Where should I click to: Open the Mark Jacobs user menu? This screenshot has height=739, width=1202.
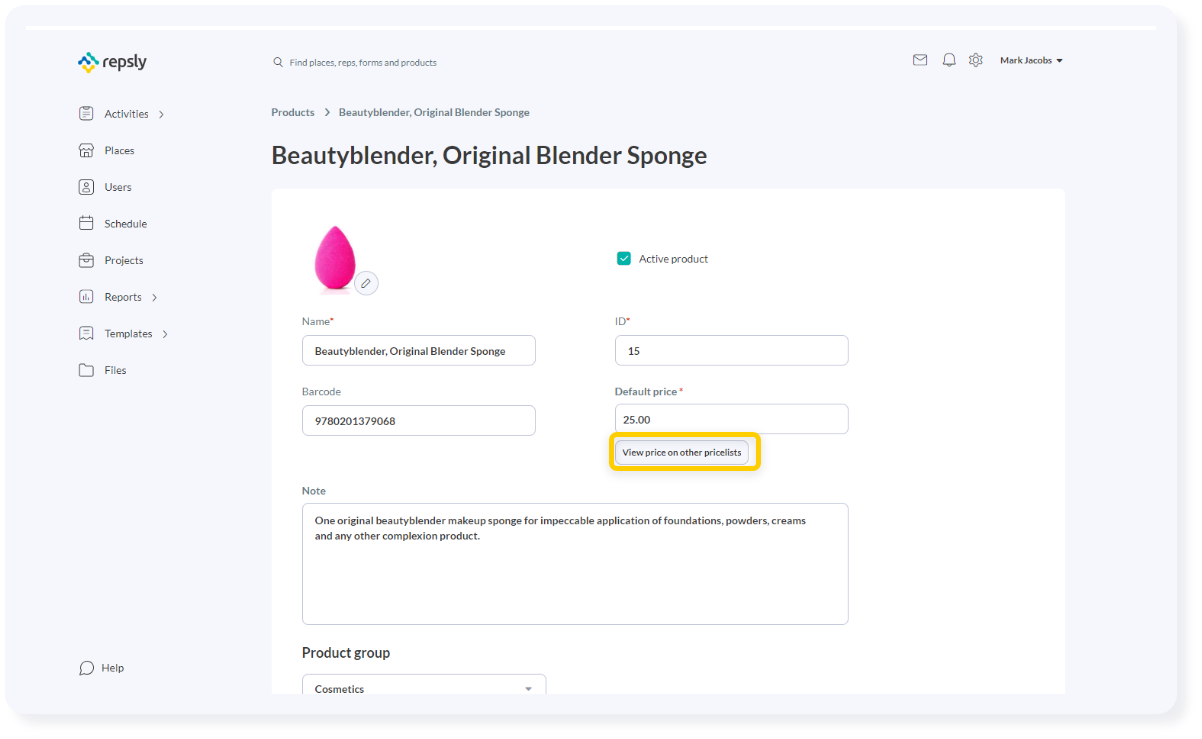tap(1031, 61)
